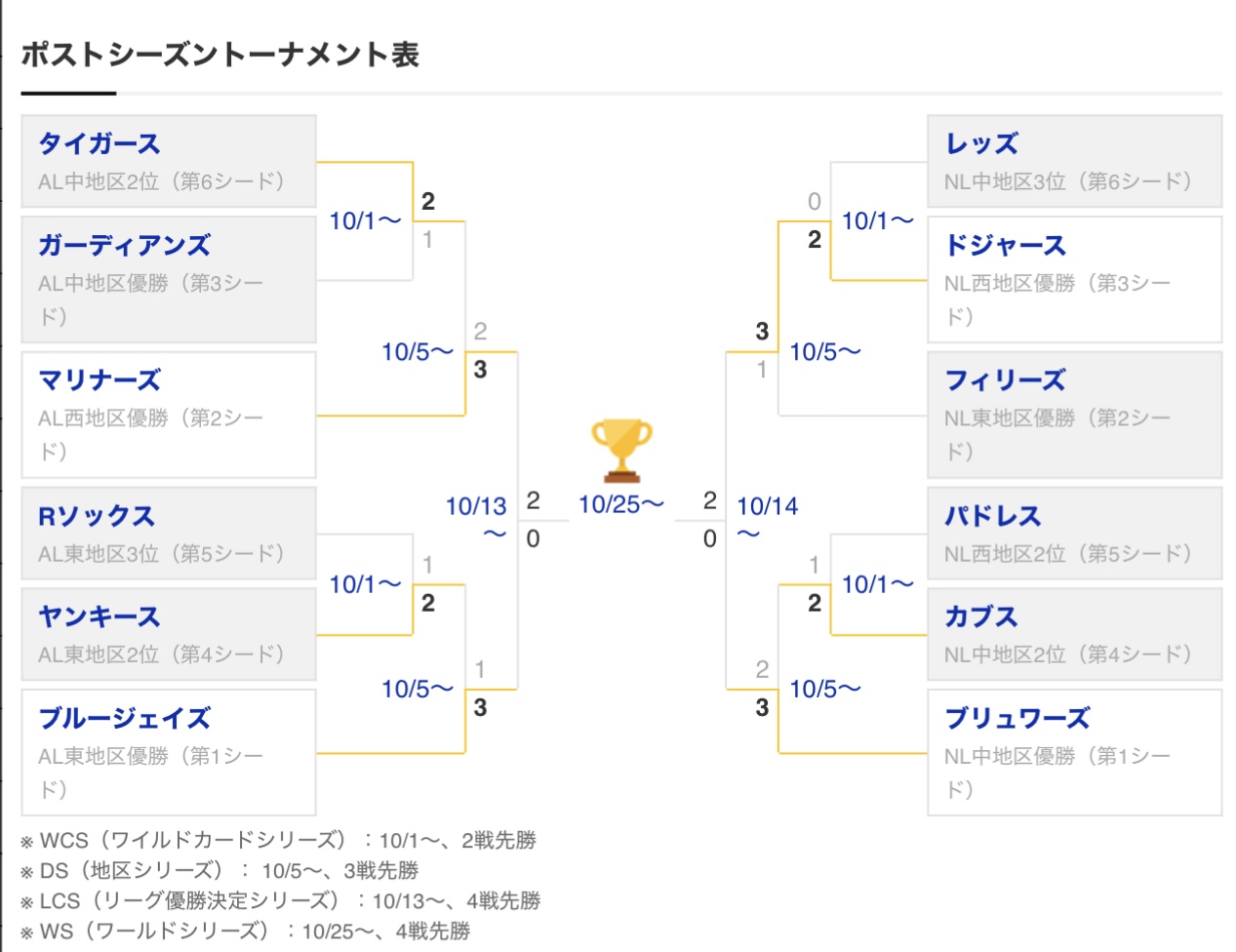Screen dimensions: 1236x952
Task: Open the ドジャース team page
Action: [1005, 246]
